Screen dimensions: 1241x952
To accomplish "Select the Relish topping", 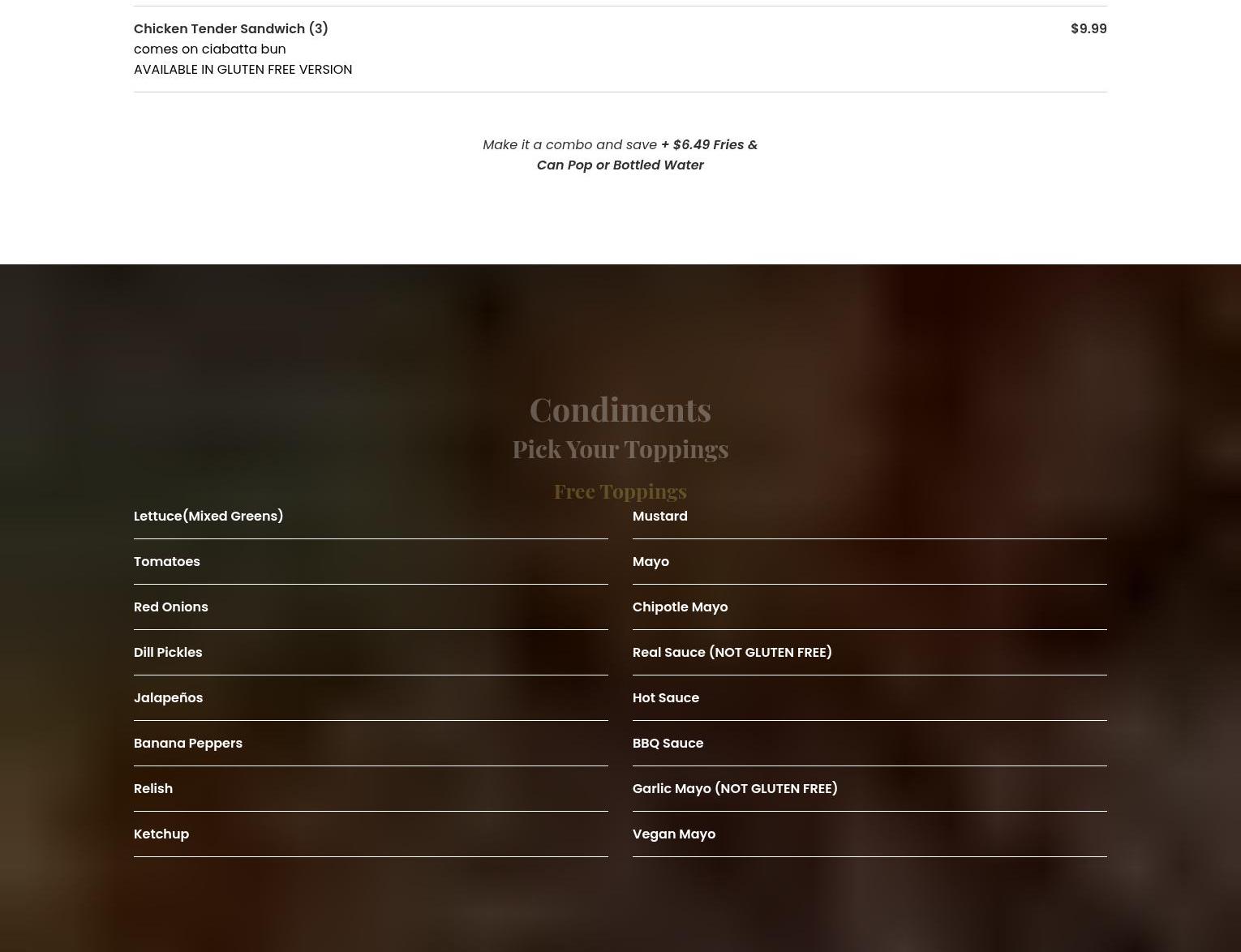I will 153,789.
